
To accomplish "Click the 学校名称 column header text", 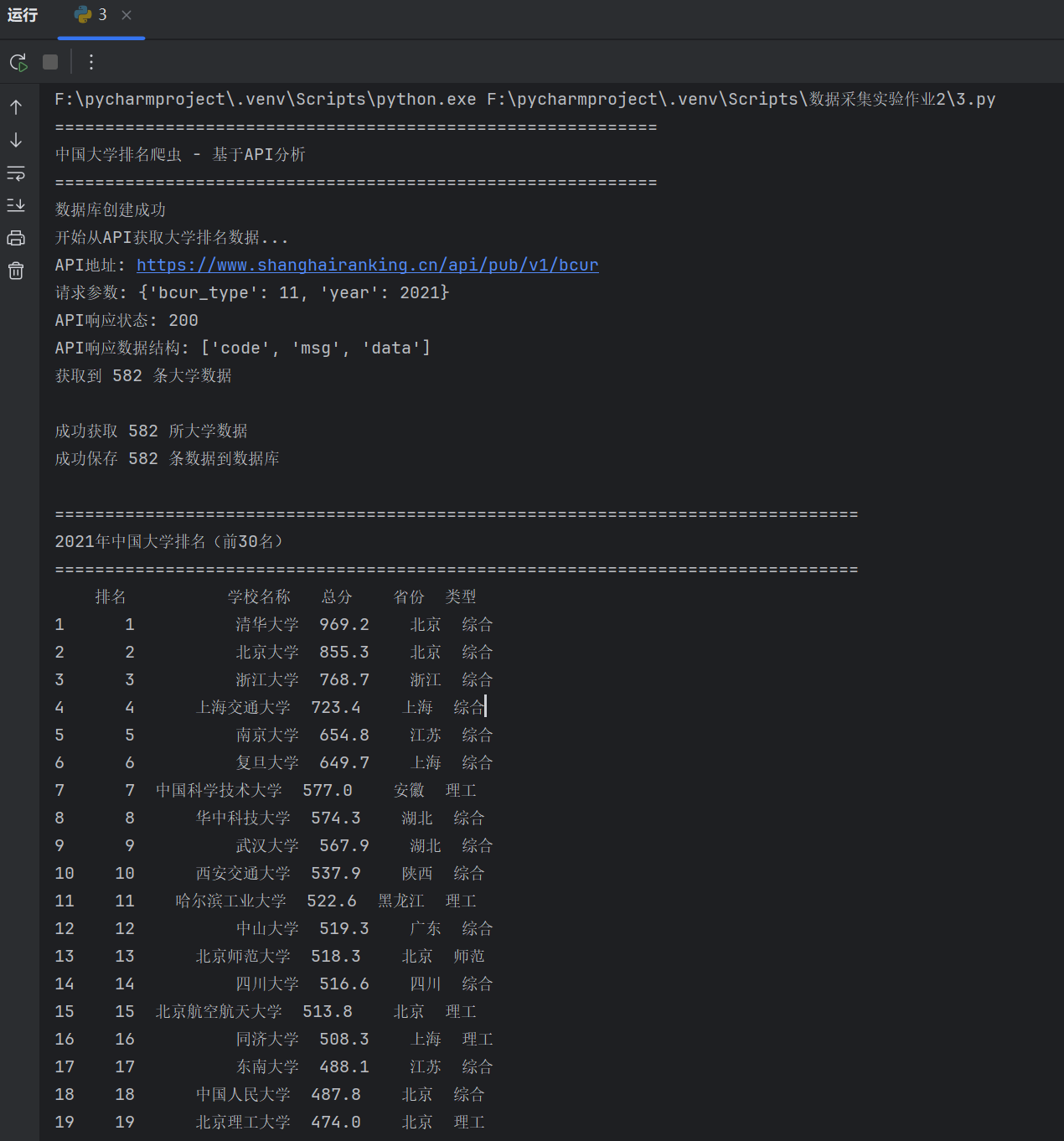I will pos(259,597).
